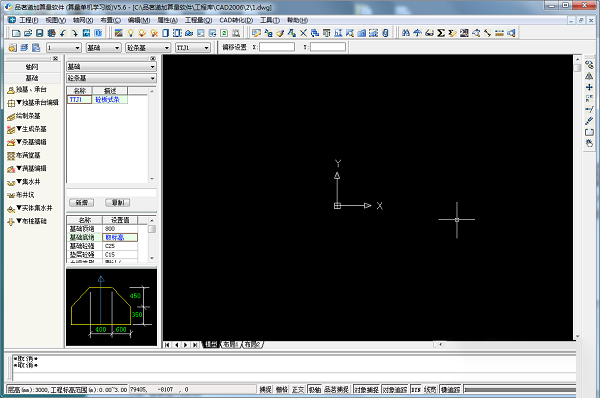Open the floor number dropdown showing 1
Screen dimensions: 600x398
64,48
